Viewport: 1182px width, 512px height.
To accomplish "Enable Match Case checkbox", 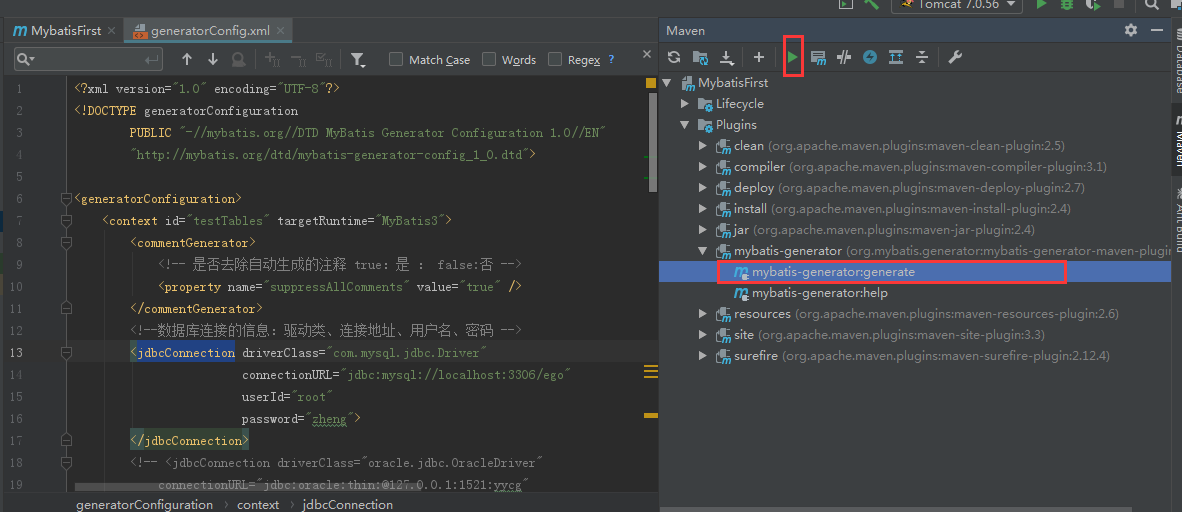I will 396,60.
